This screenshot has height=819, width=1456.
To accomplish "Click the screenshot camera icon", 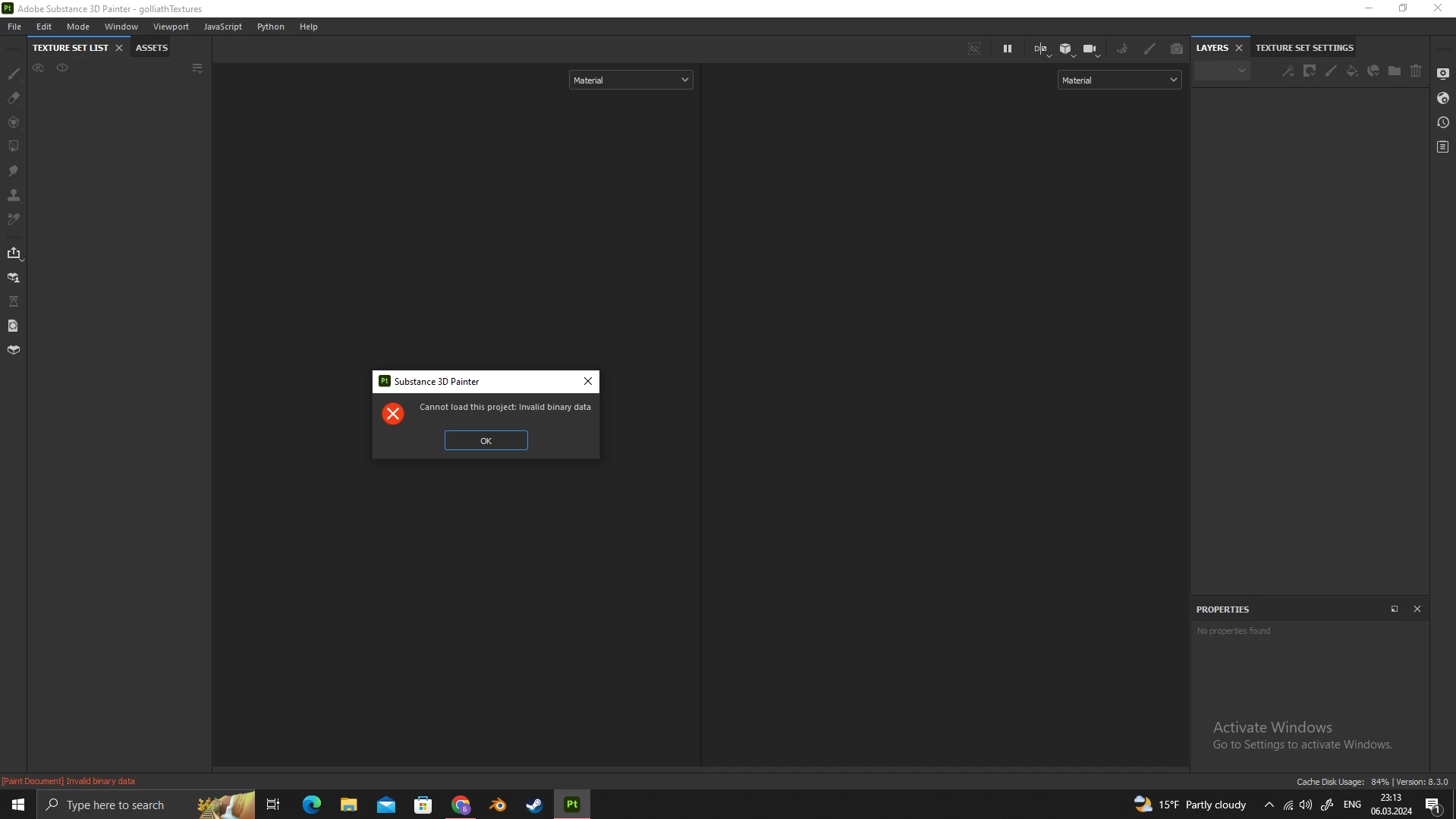I will tap(1177, 49).
